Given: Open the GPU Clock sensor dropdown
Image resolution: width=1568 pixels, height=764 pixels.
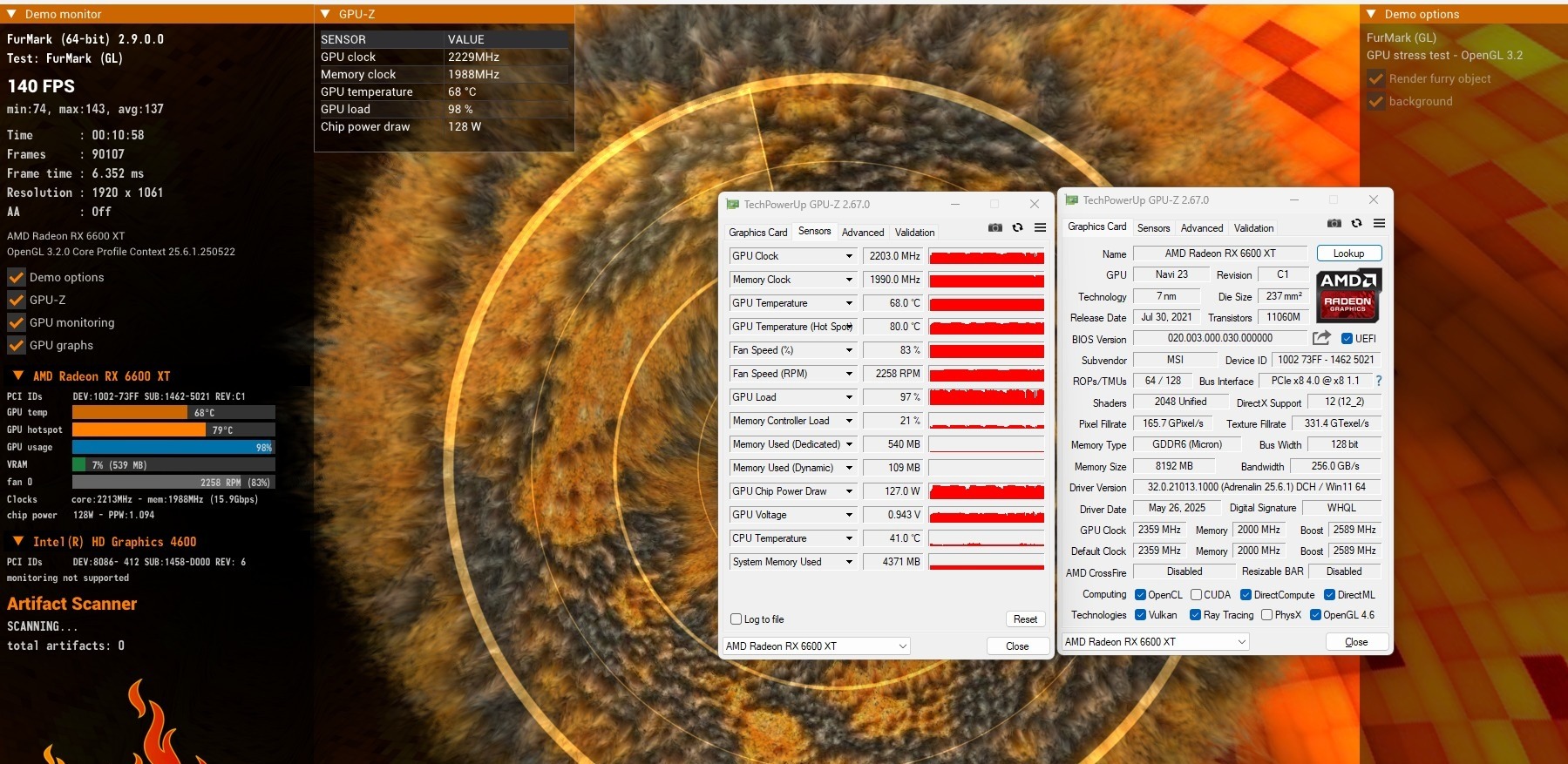Looking at the screenshot, I should 848,256.
